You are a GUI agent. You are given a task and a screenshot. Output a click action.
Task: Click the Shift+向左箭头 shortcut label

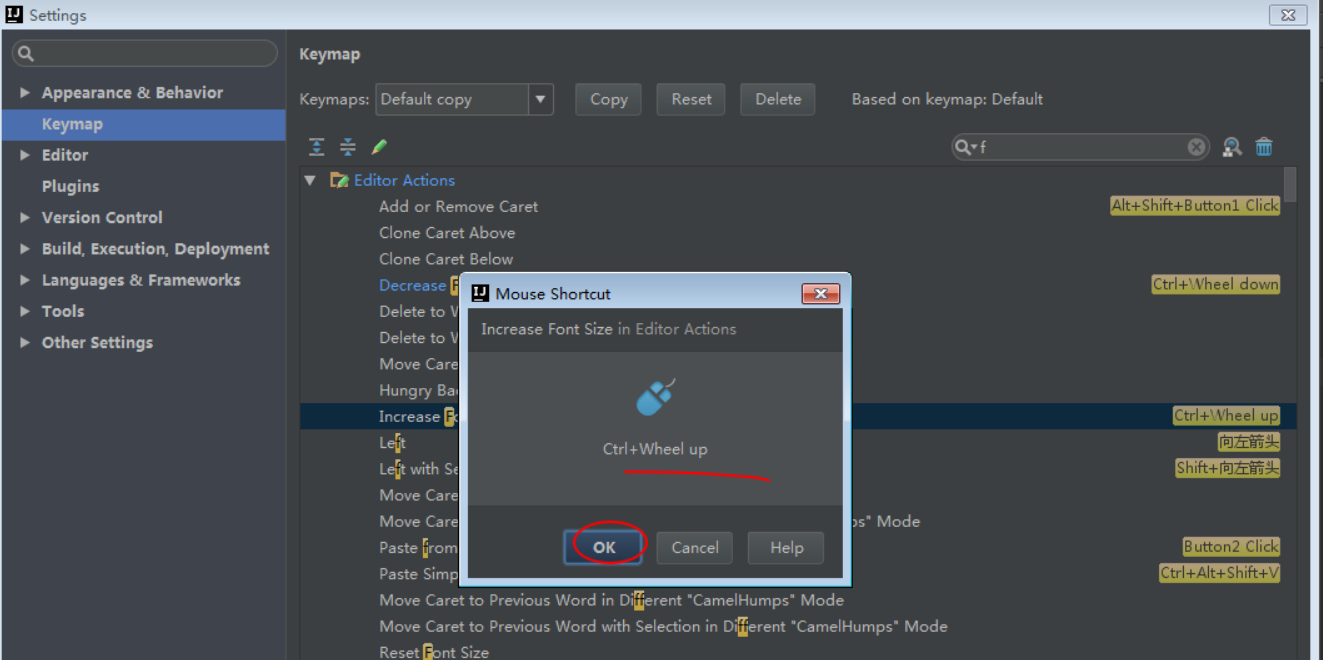pyautogui.click(x=1228, y=468)
